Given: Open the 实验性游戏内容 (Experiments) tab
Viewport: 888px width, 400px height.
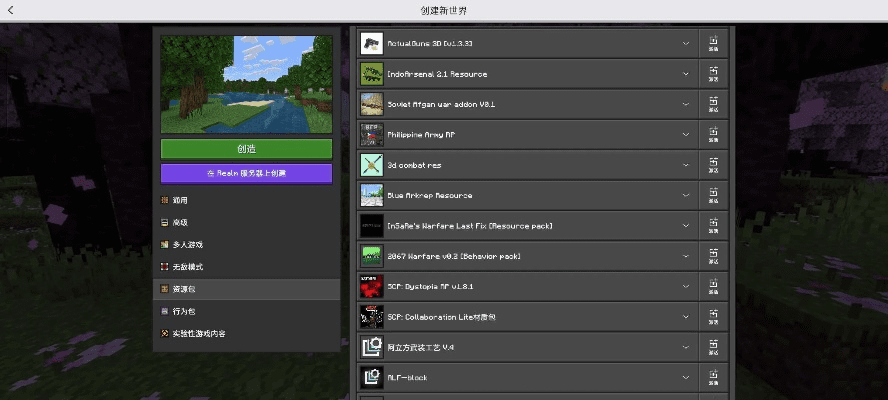Looking at the screenshot, I should (x=246, y=334).
